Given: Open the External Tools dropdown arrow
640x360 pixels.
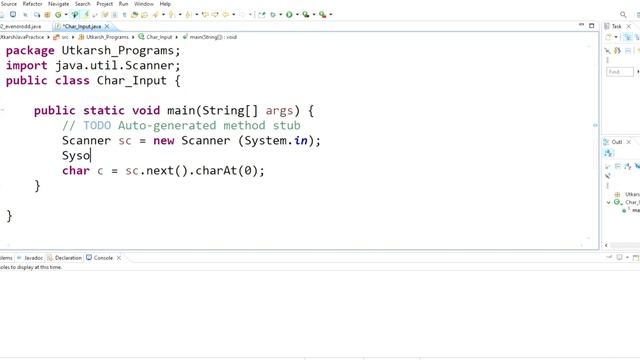Looking at the screenshot, I should 331,15.
